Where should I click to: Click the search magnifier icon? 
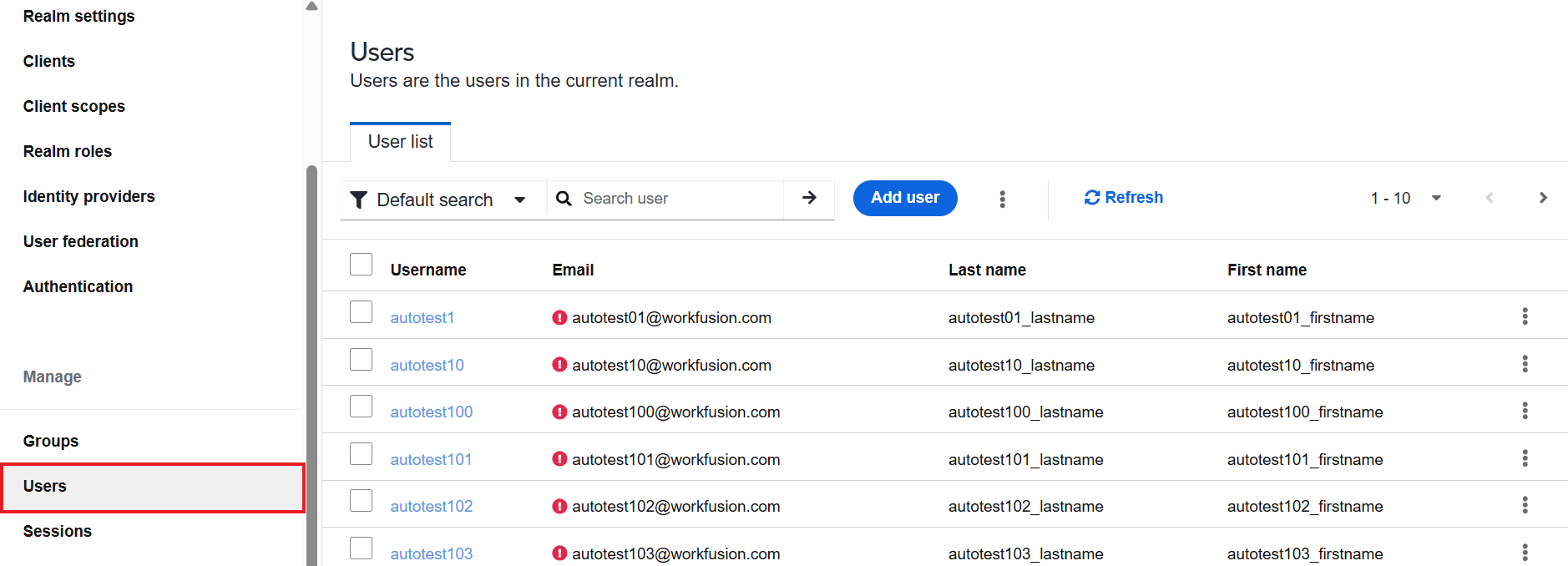click(564, 199)
